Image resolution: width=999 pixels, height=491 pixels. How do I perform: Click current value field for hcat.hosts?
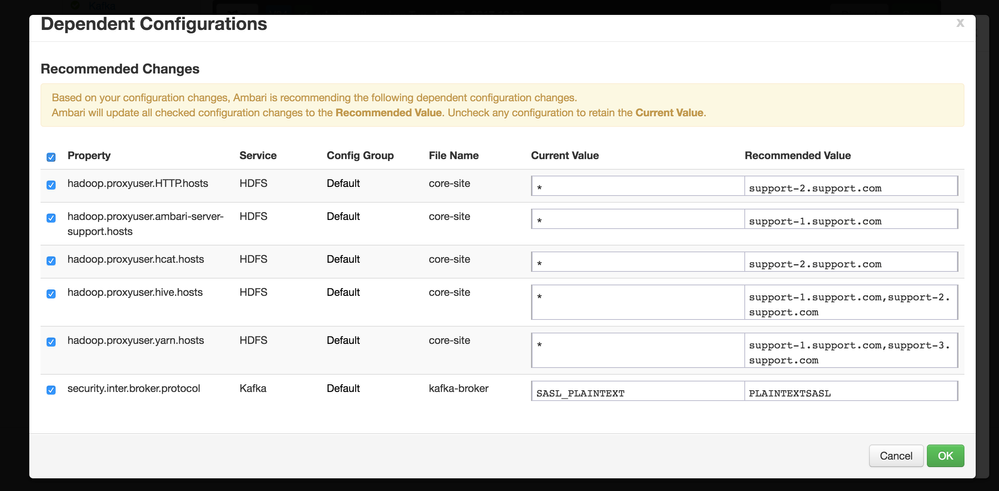click(x=637, y=263)
